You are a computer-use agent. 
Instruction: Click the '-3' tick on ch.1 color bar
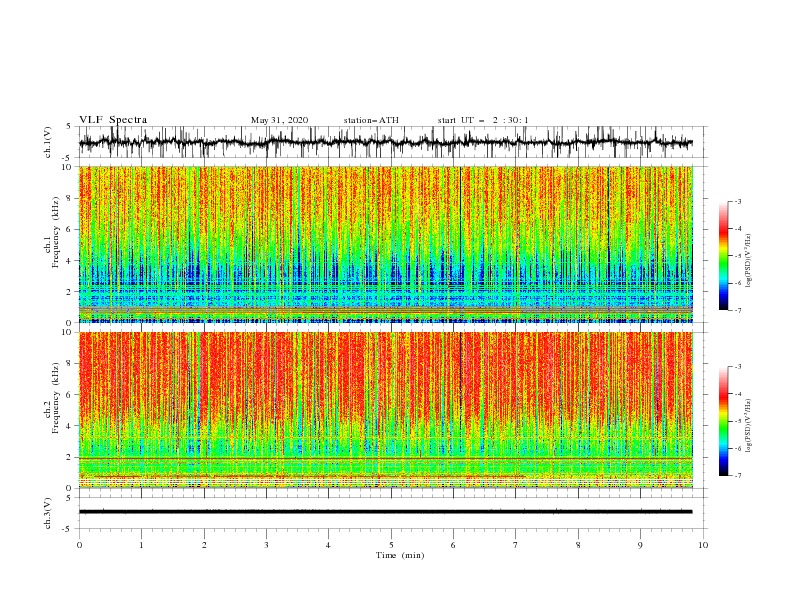737,201
